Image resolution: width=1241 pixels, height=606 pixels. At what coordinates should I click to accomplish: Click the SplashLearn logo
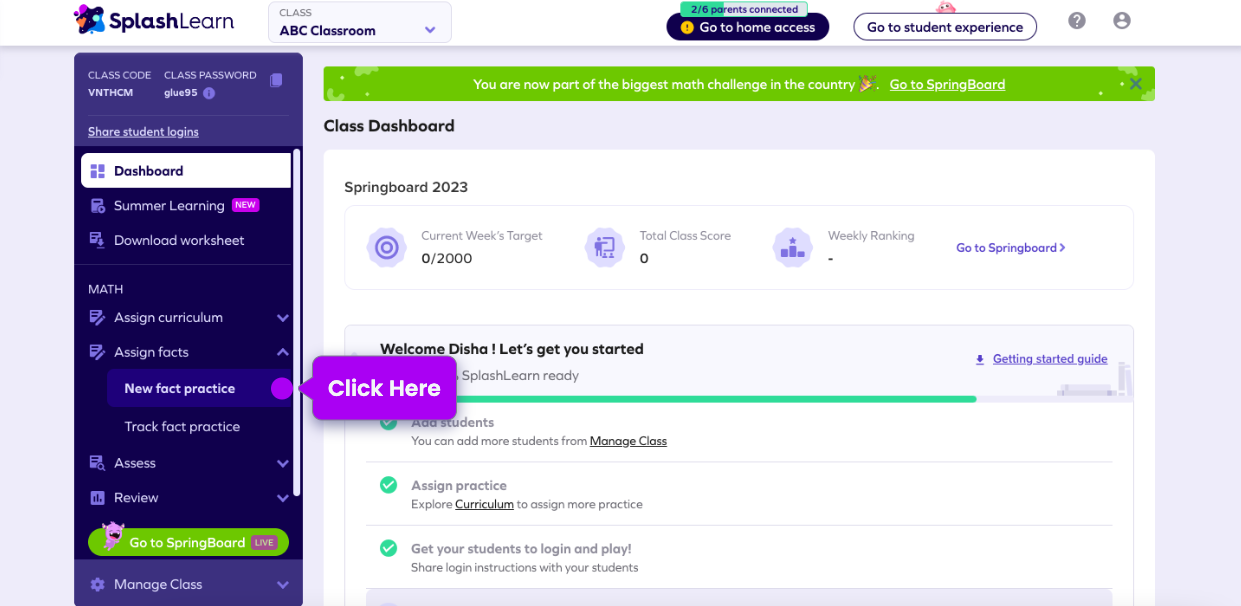pyautogui.click(x=153, y=20)
